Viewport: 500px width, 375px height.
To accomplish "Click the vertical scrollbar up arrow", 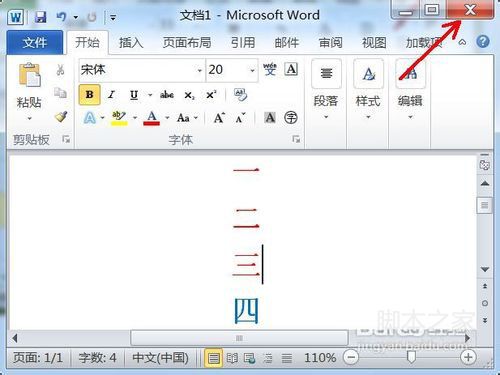I will (485, 183).
